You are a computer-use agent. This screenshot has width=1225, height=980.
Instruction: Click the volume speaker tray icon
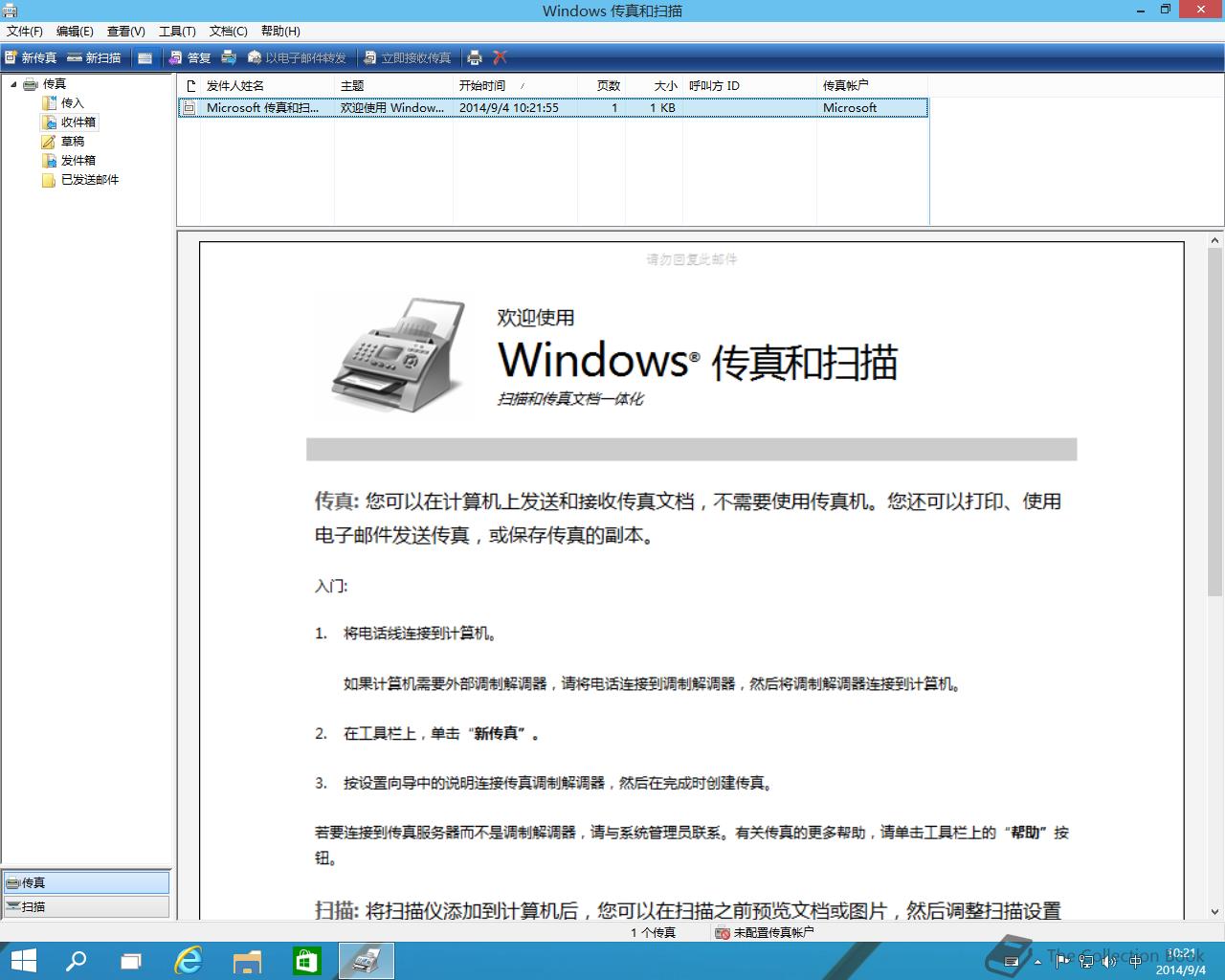click(1109, 961)
